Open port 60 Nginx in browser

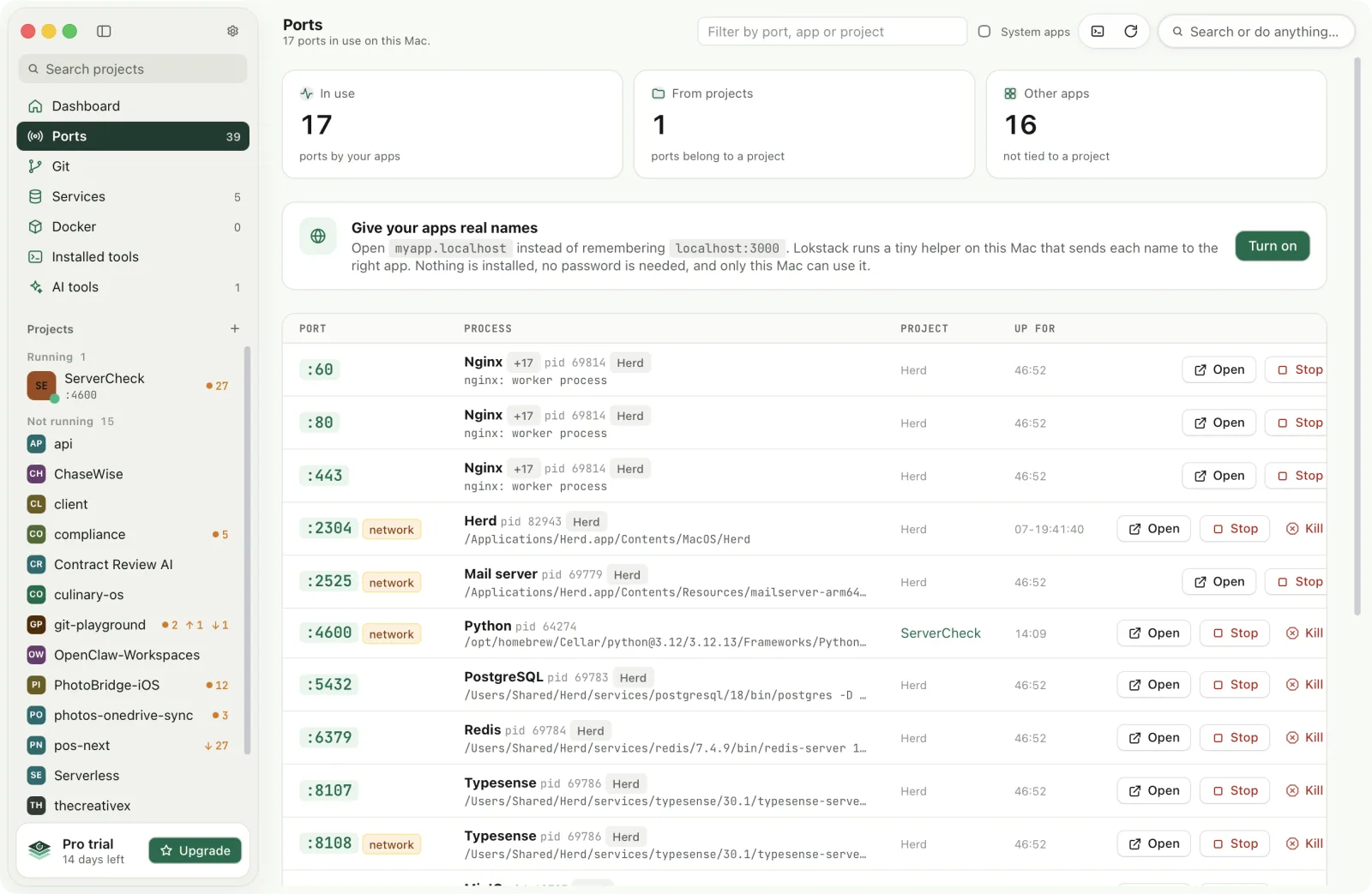[1219, 369]
